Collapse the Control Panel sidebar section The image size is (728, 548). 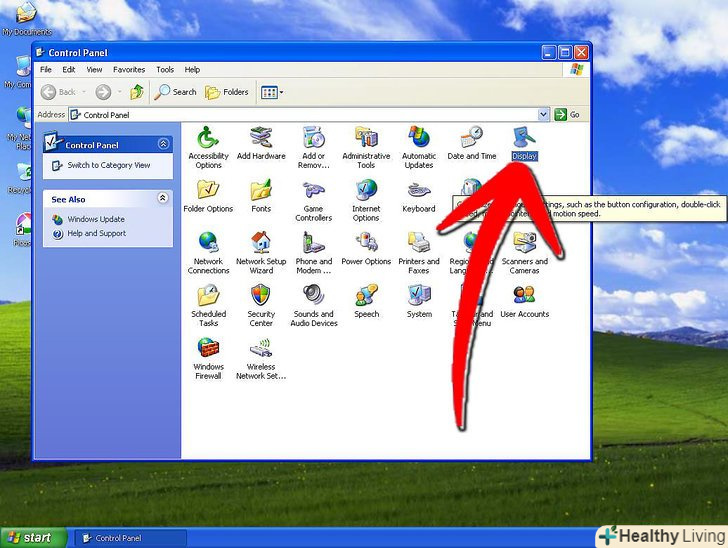163,144
